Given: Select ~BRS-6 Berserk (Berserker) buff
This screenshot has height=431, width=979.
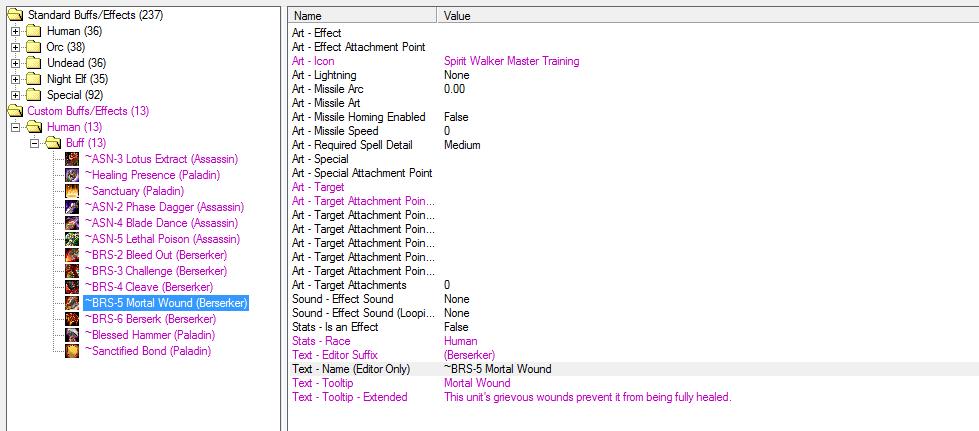Looking at the screenshot, I should tap(150, 320).
